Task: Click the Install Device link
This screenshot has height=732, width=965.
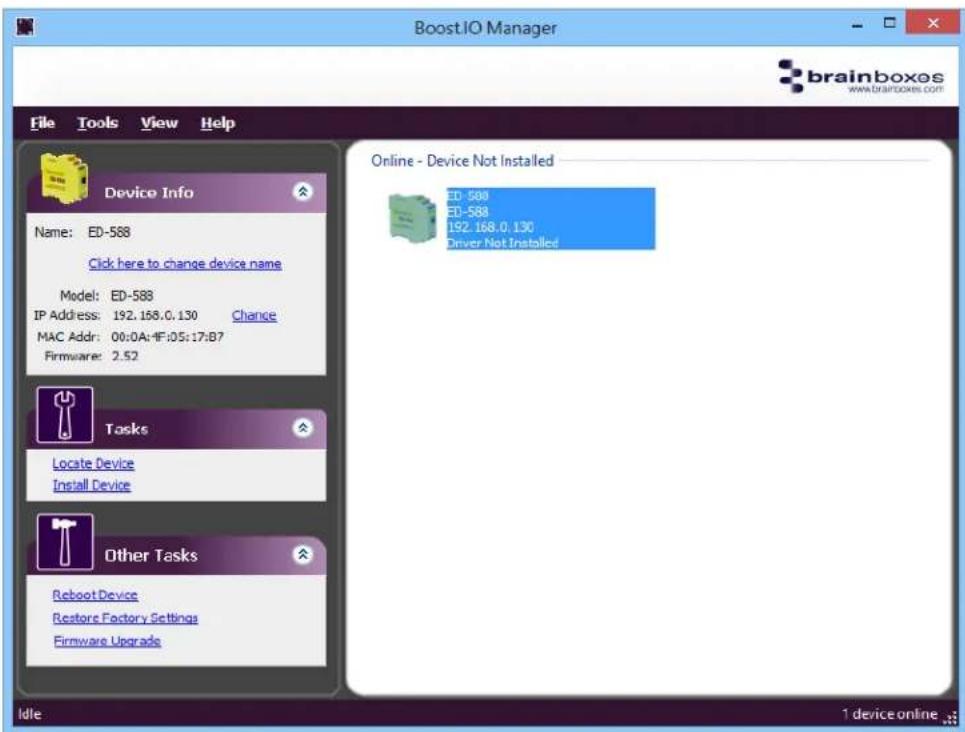Action: point(91,485)
